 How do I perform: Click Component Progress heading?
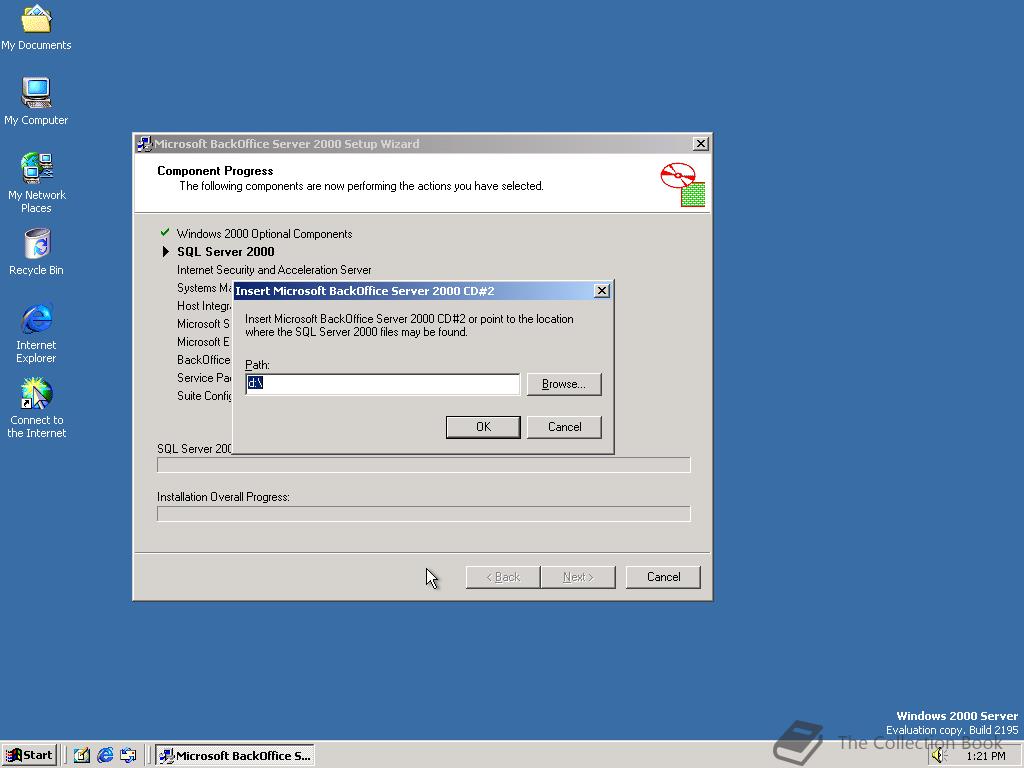pyautogui.click(x=215, y=171)
